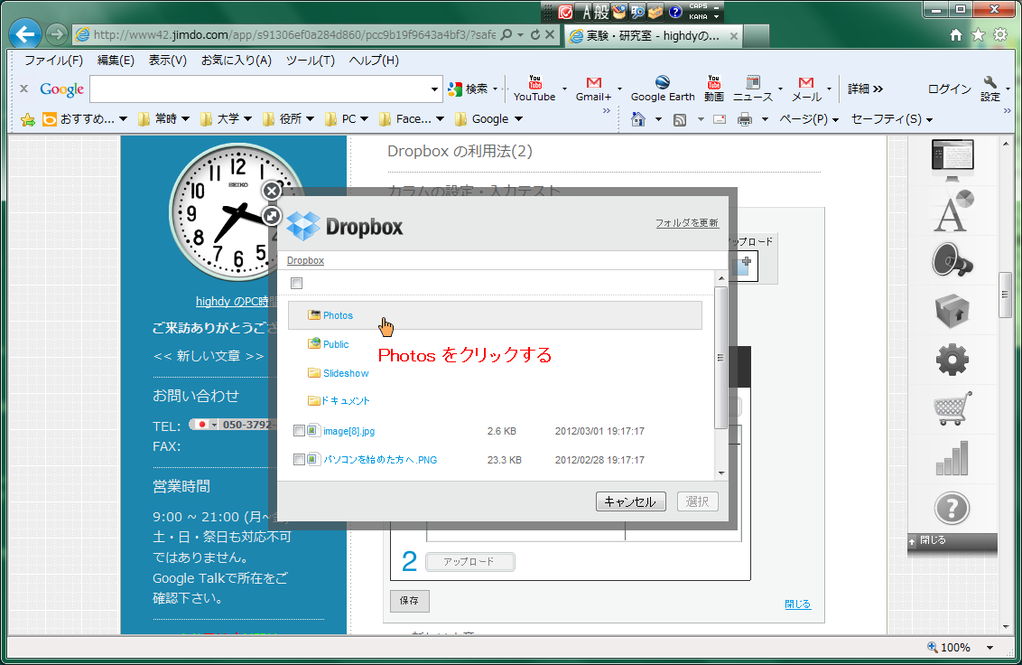Click the 検索 button on Google toolbar
The height and width of the screenshot is (665, 1022).
(469, 89)
